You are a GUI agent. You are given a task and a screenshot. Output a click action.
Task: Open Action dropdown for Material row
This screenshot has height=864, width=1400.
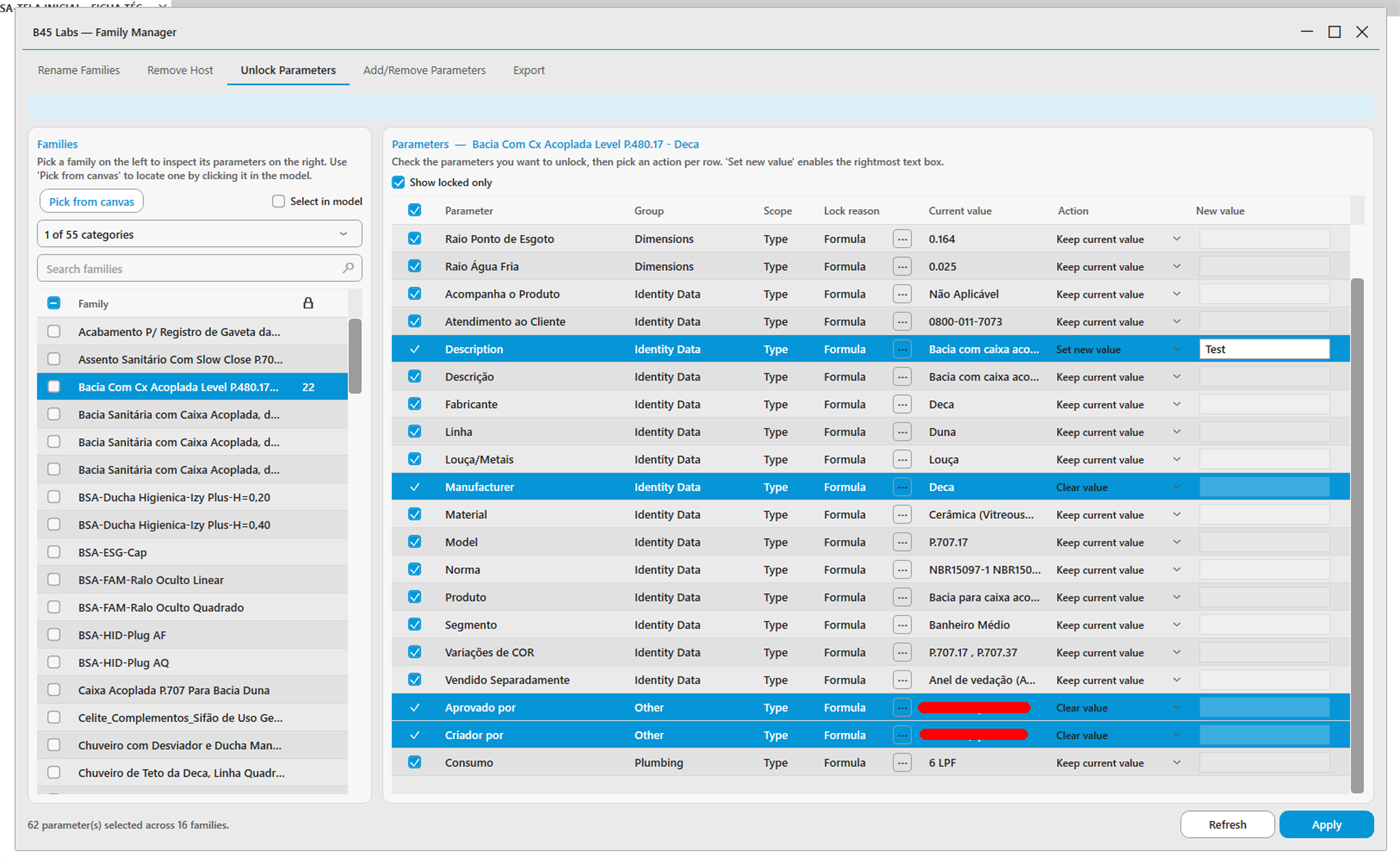coord(1120,514)
